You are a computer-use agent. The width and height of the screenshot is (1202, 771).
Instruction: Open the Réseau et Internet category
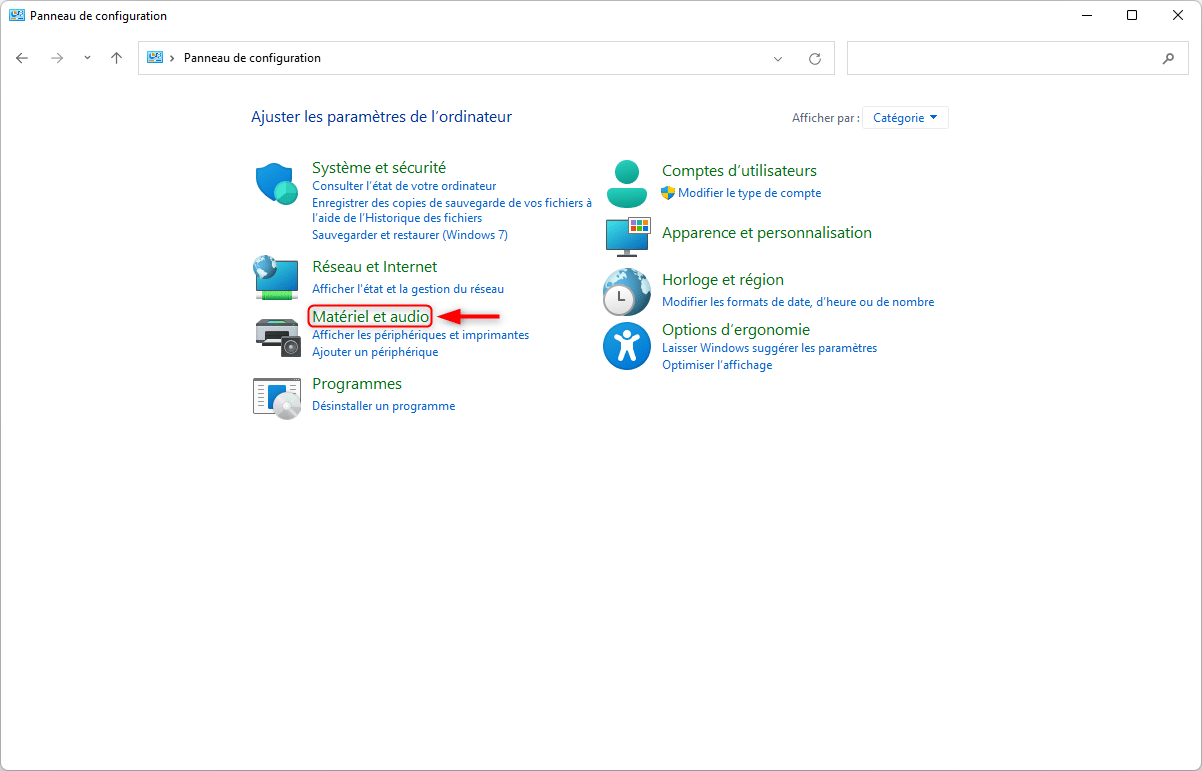375,267
